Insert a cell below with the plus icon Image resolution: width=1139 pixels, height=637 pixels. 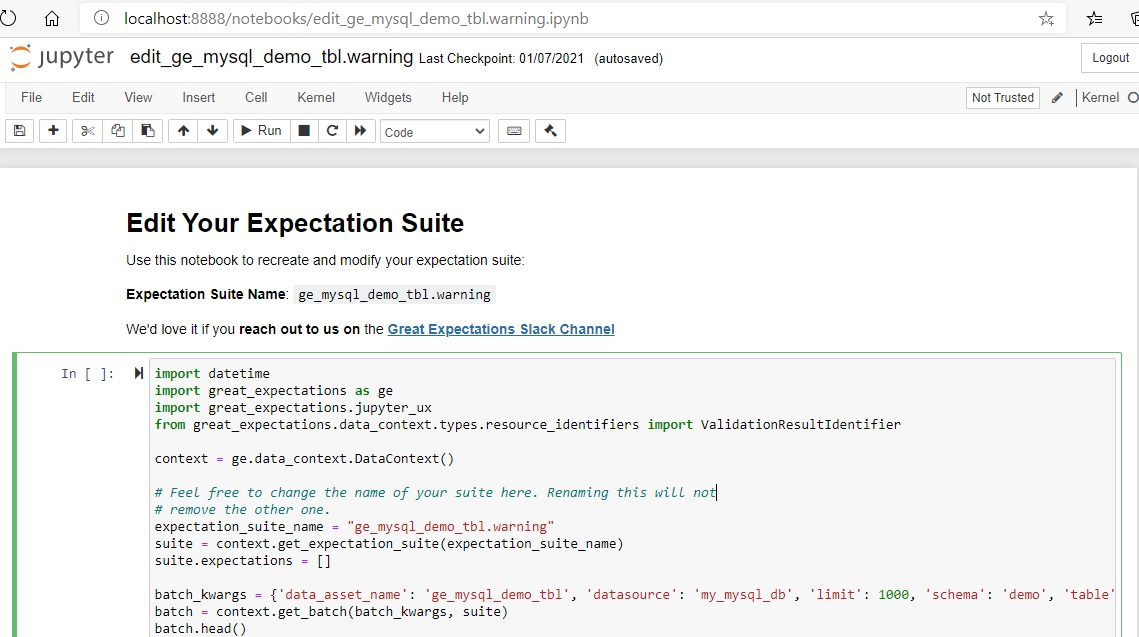coord(53,131)
